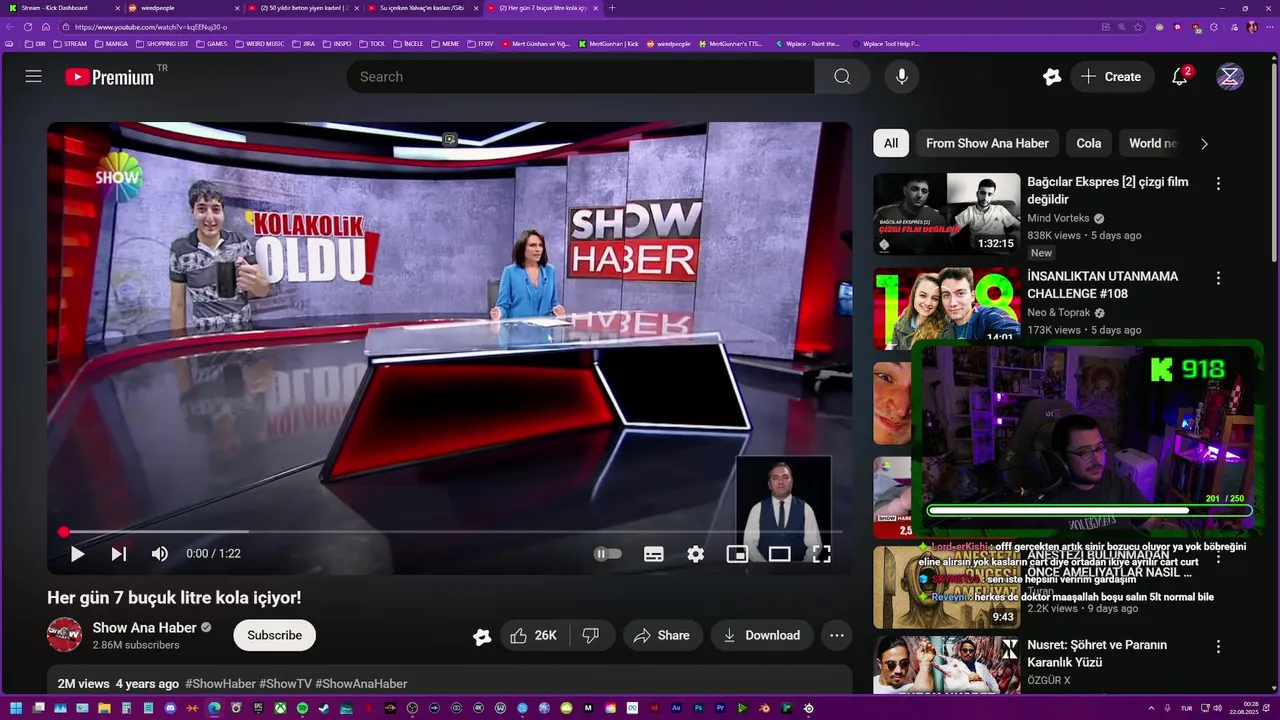
Task: Click the video progress bar scrubber
Action: (63, 532)
